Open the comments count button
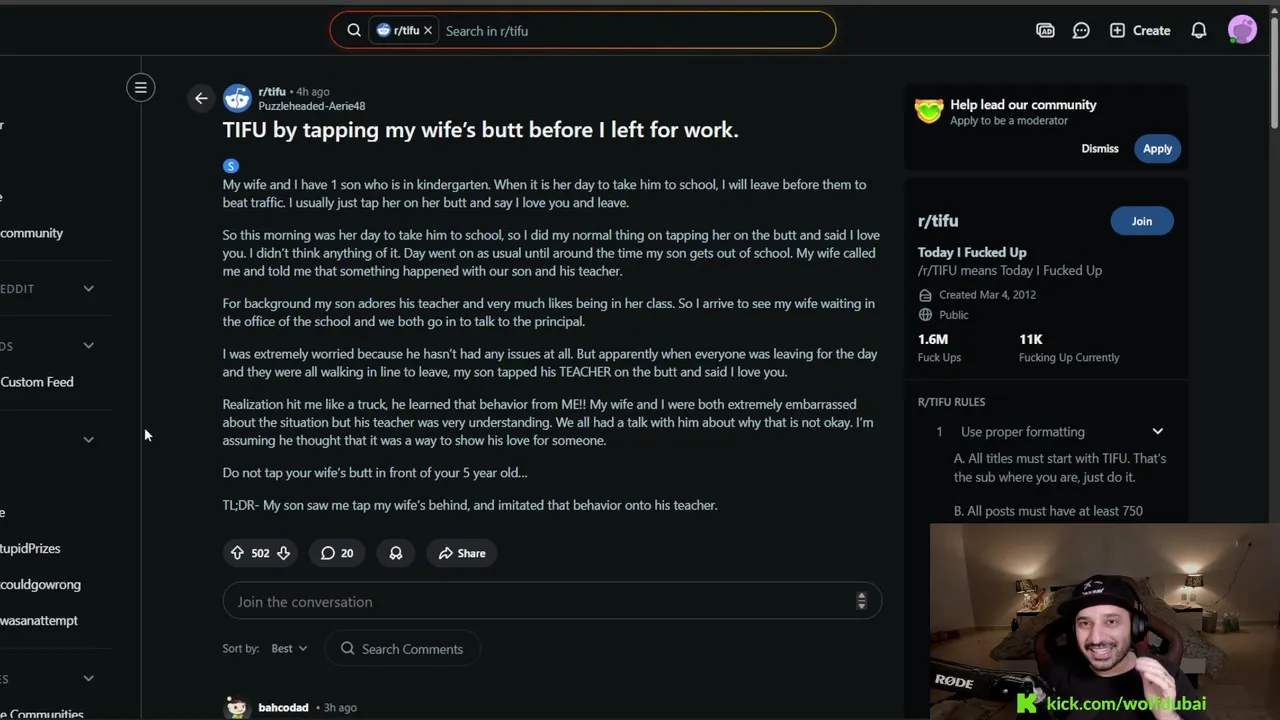Image resolution: width=1280 pixels, height=720 pixels. pos(337,553)
